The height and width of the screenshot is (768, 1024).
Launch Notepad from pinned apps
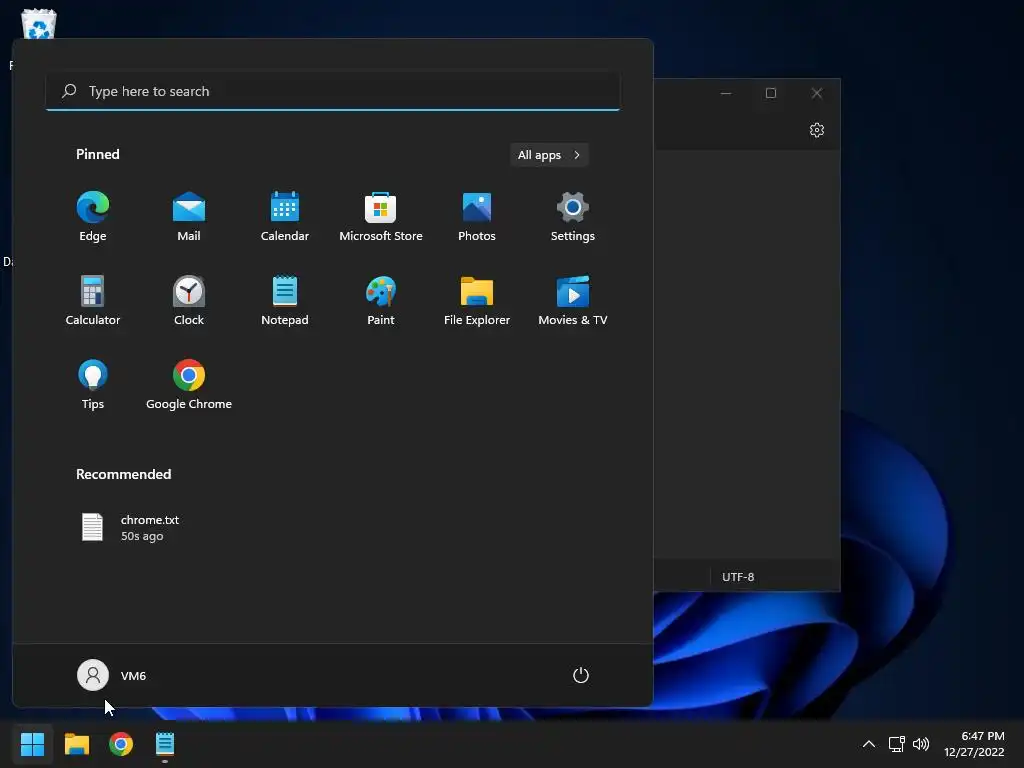(285, 300)
